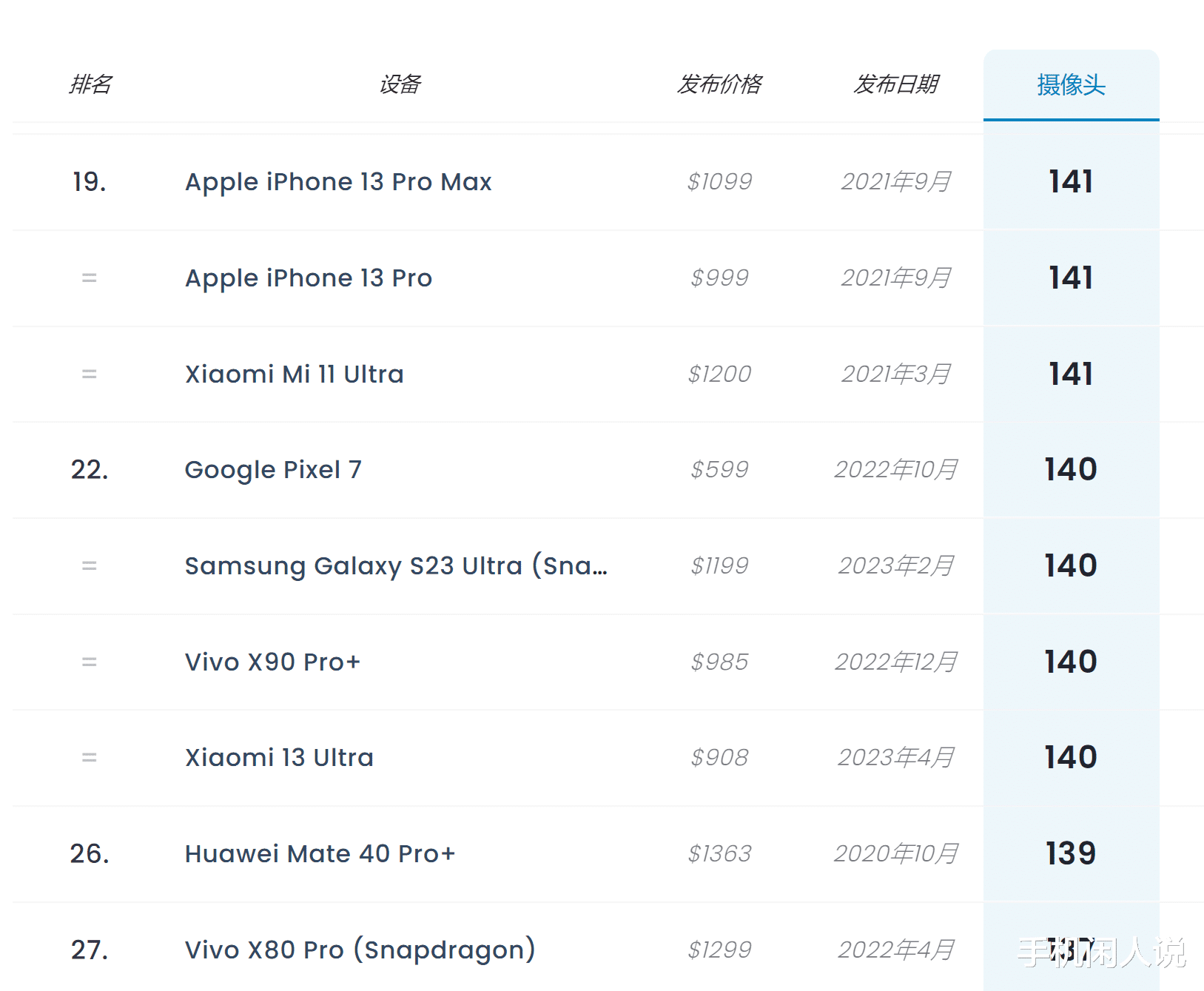1204x991 pixels.
Task: Open Google Pixel 7 device page
Action: (273, 470)
